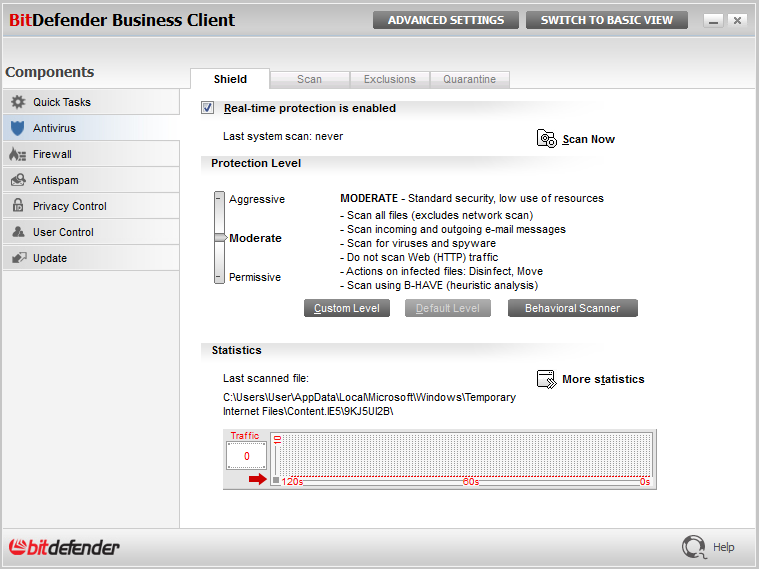Screen dimensions: 759x569
Task: Open the Quarantine tab
Action: click(470, 79)
